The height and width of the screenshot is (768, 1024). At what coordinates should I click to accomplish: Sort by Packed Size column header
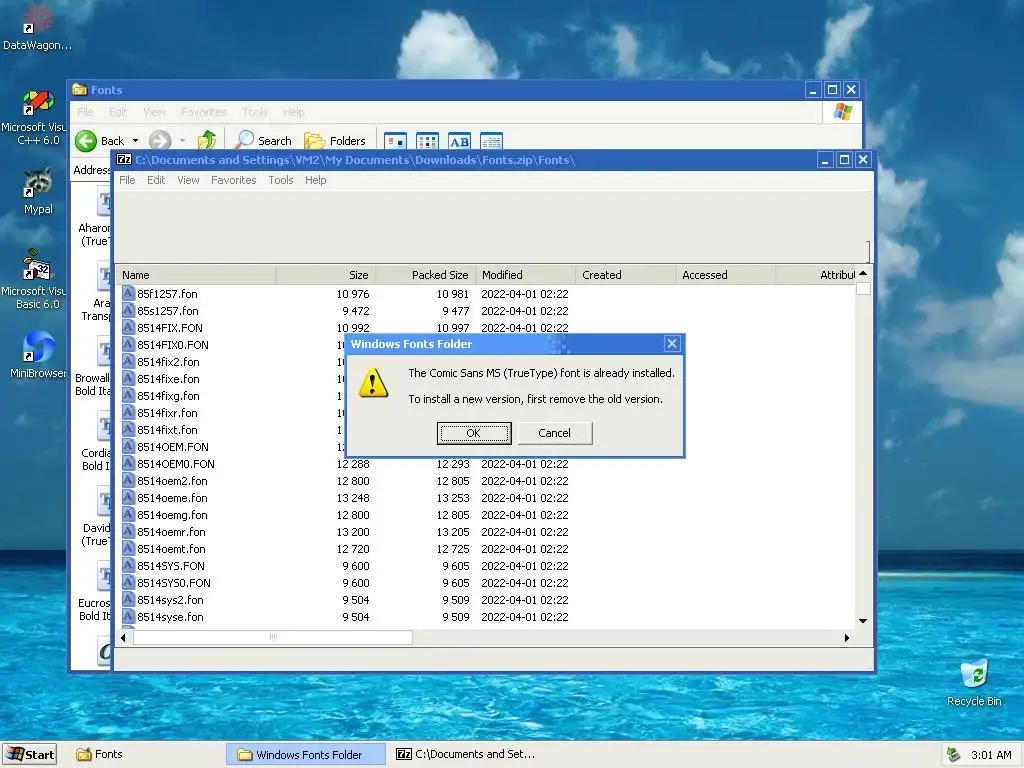tap(426, 275)
